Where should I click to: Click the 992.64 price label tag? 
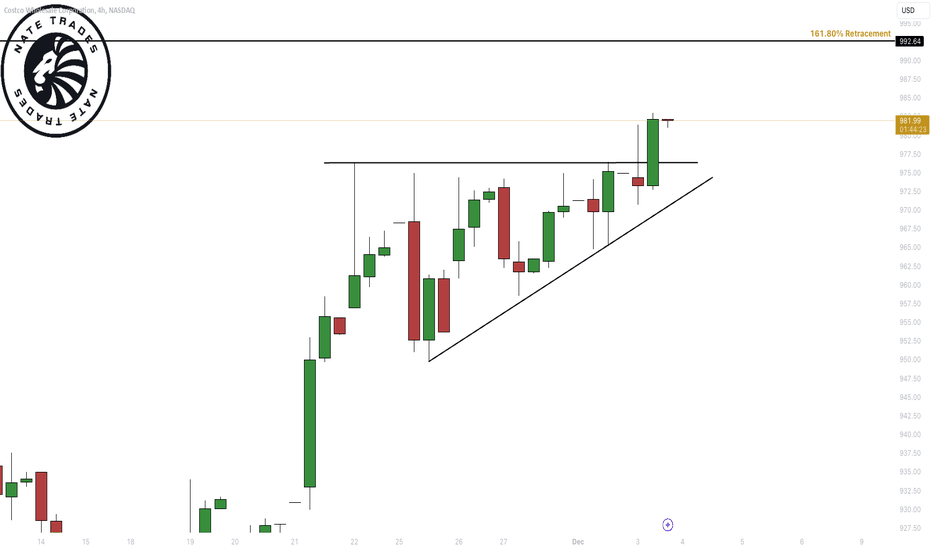pos(910,41)
